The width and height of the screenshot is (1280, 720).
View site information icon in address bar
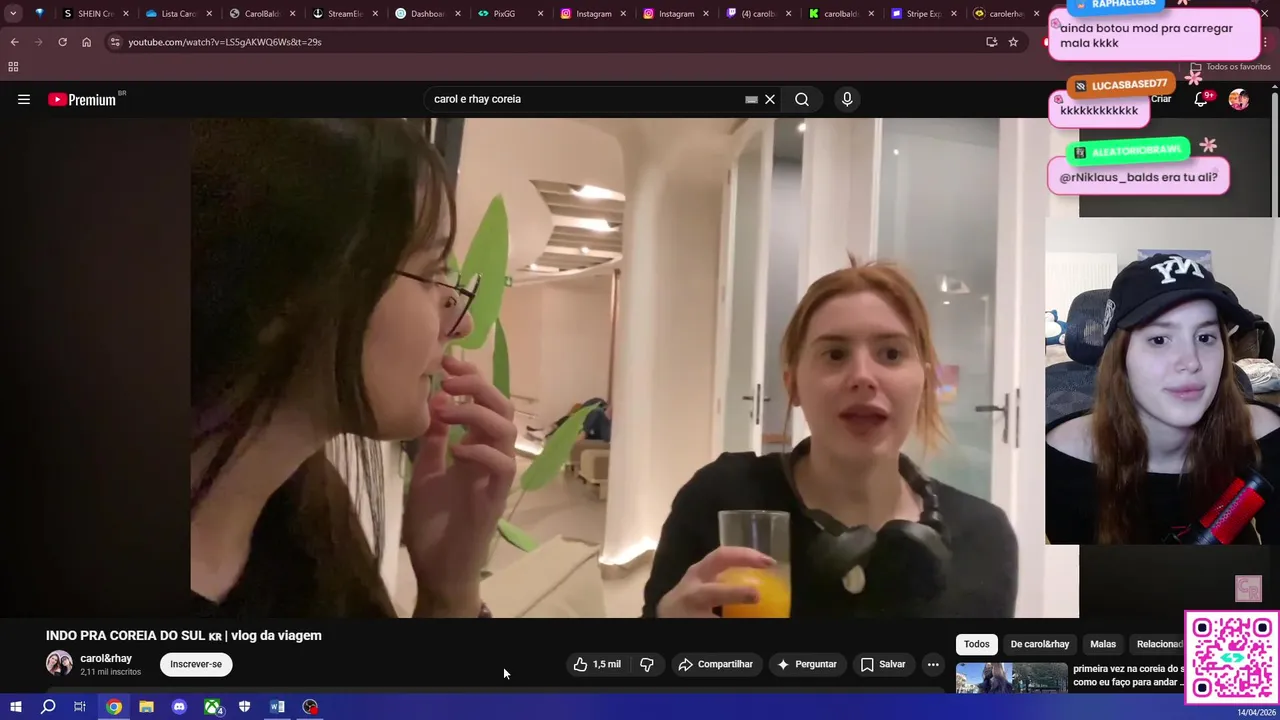pyautogui.click(x=115, y=42)
